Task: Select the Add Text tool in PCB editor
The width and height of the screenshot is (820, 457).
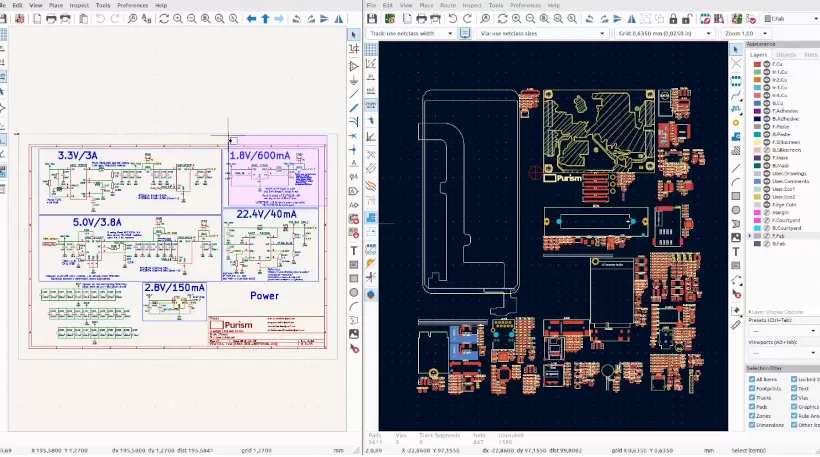Action: point(736,252)
